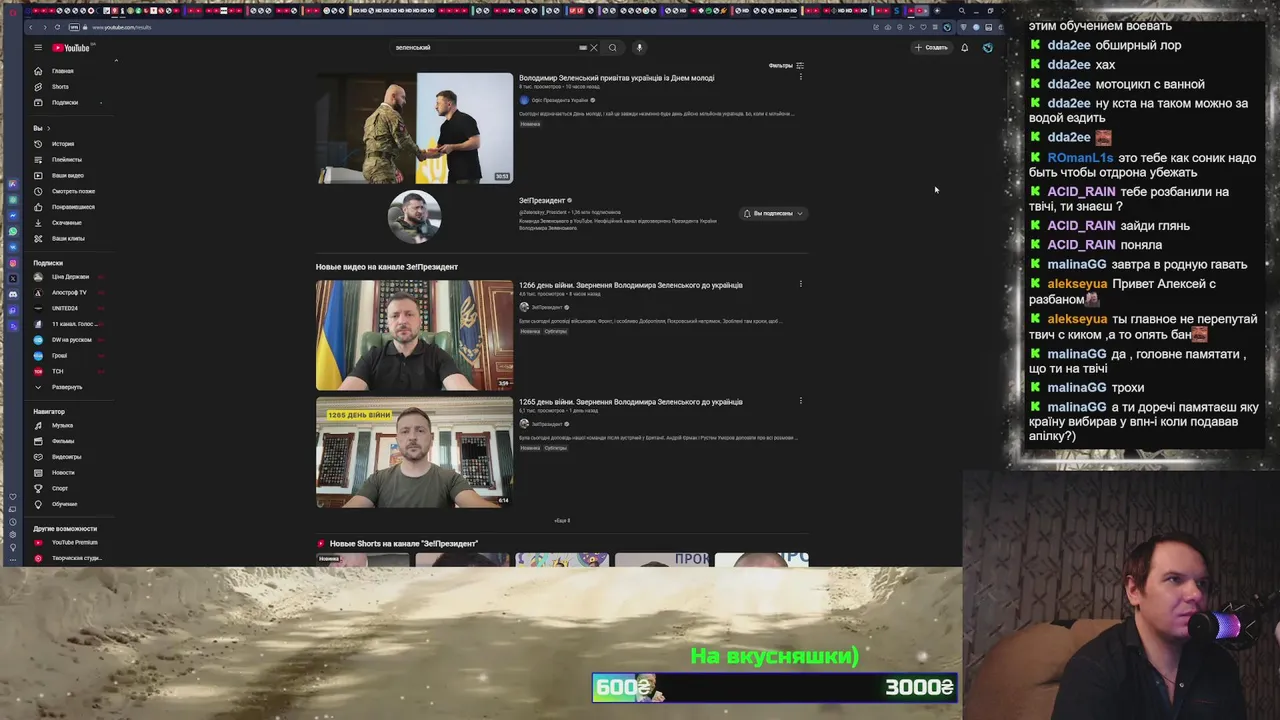Open the Instagram icon in the browser sidebar

[x=13, y=263]
